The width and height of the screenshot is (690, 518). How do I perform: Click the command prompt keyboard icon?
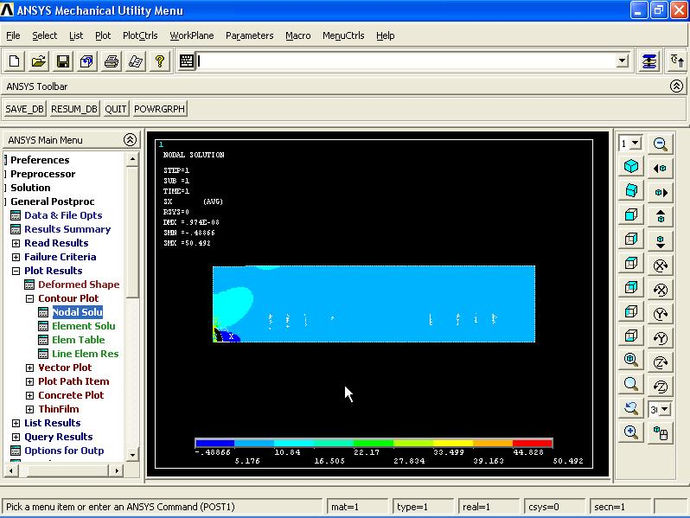(x=187, y=61)
